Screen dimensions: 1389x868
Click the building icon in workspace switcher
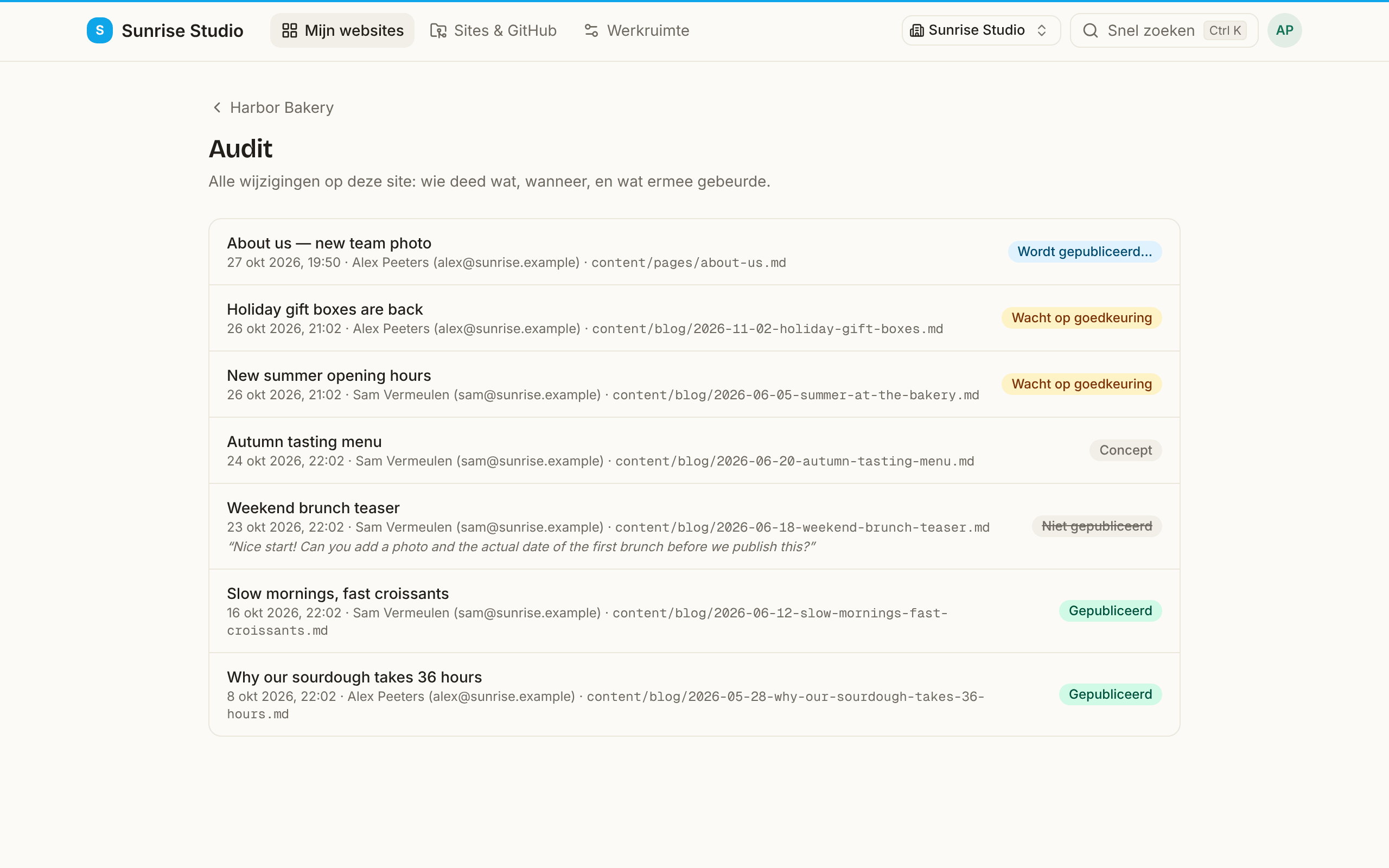point(916,30)
